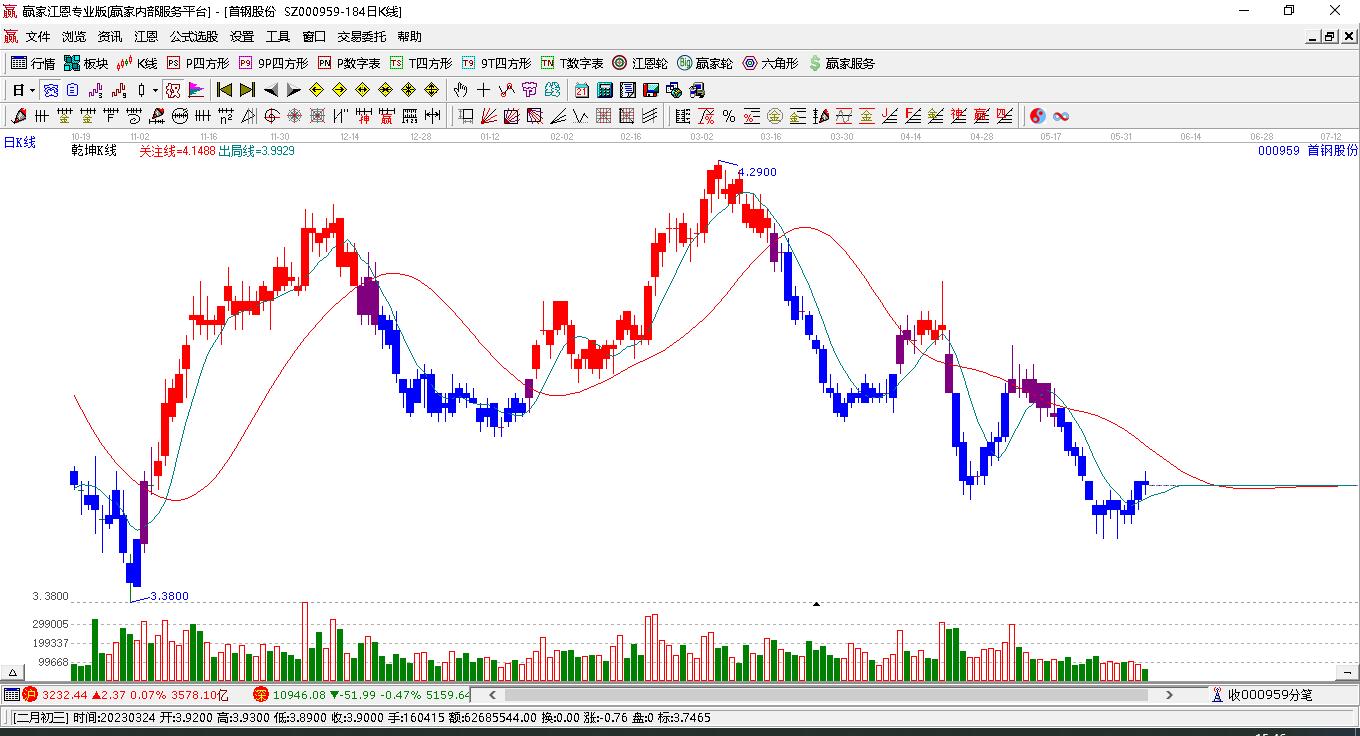
Task: Open the calculator icon in toolbar
Action: click(604, 90)
